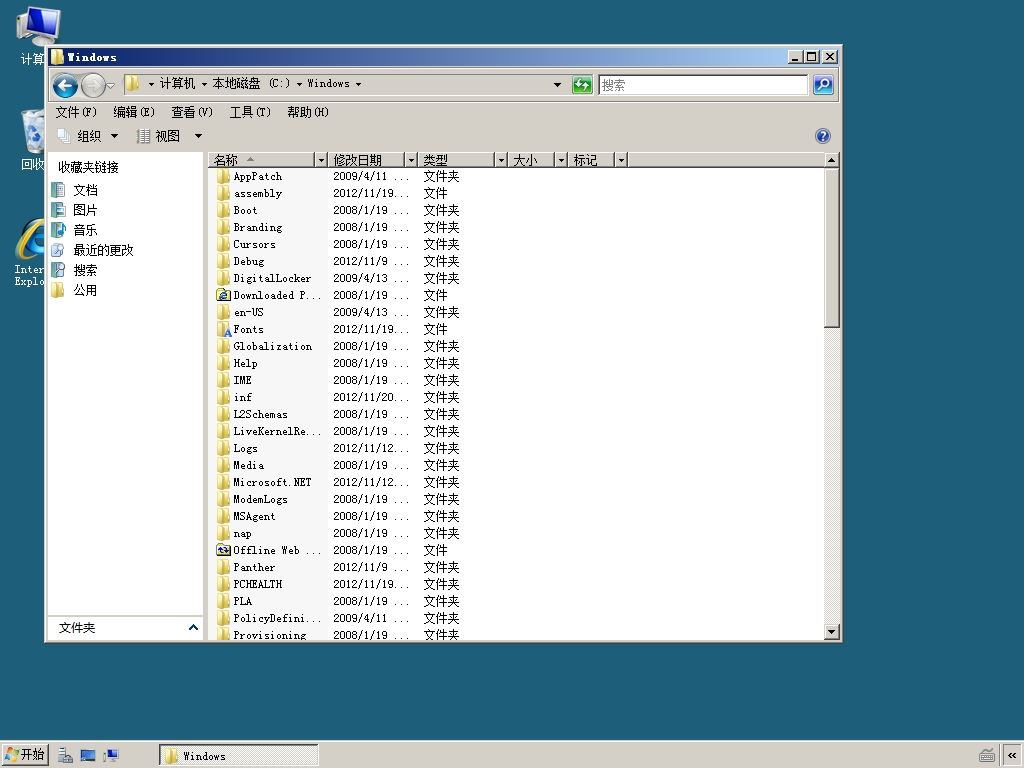Click the search magnifier button
Image resolution: width=1024 pixels, height=768 pixels.
823,85
